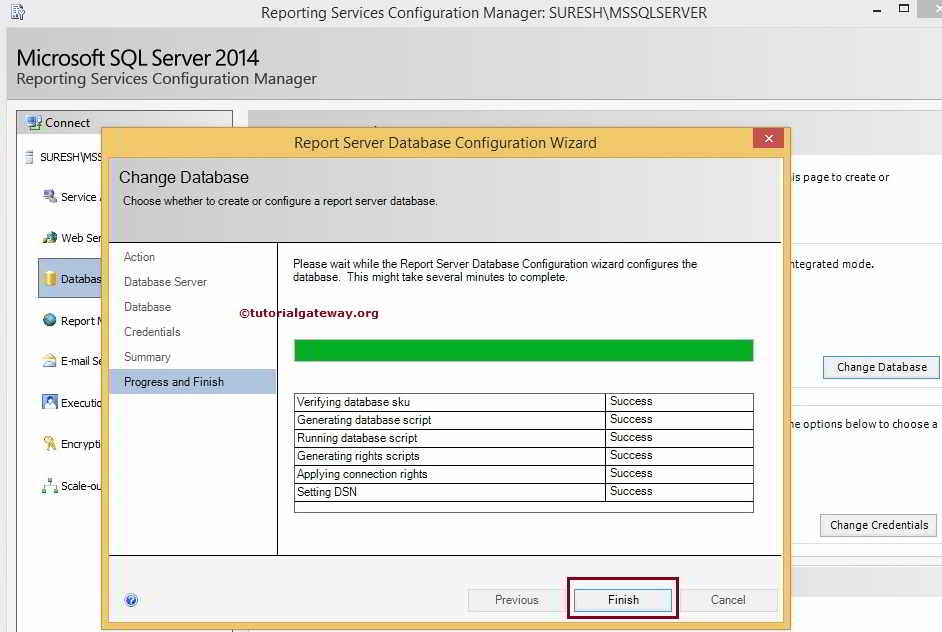Open E-mail Settings envelope icon
The image size is (942, 632).
pyautogui.click(x=50, y=361)
